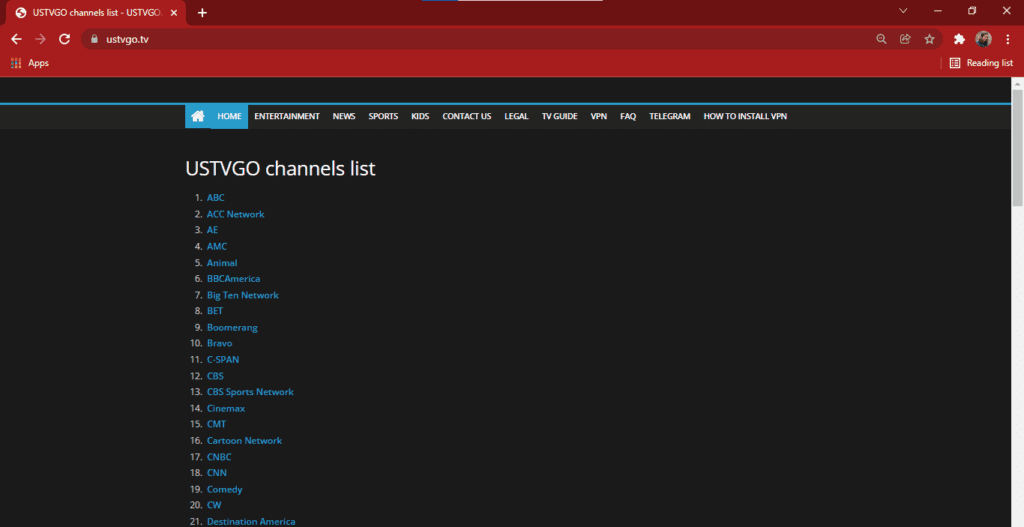The width and height of the screenshot is (1024, 527).
Task: Select the USTVGO channels list tab
Action: click(x=96, y=12)
